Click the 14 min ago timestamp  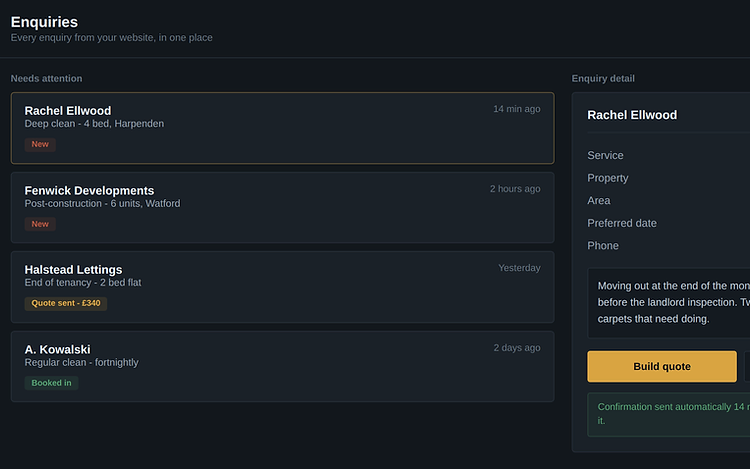[517, 109]
